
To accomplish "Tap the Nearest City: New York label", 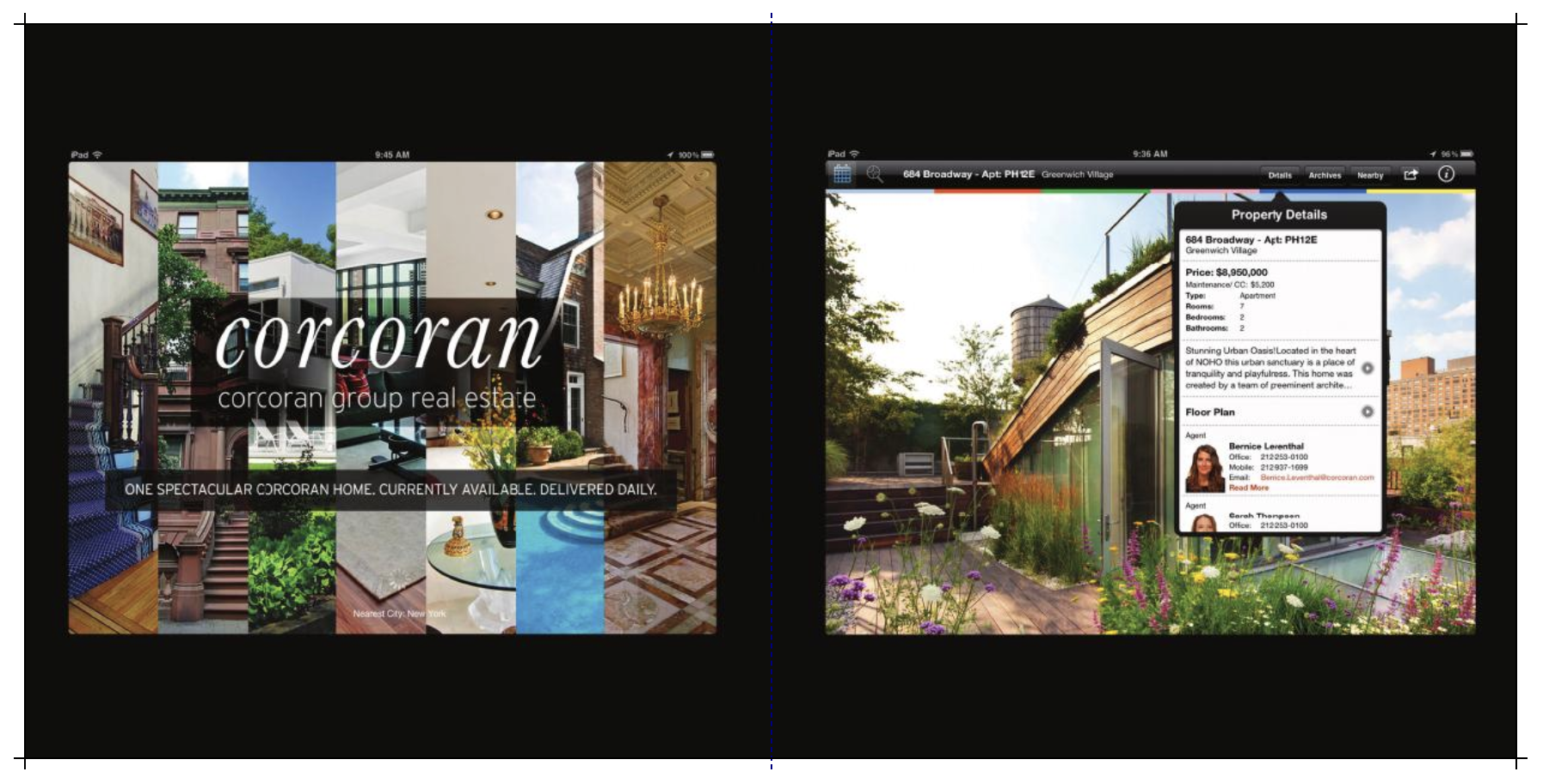I will click(399, 614).
